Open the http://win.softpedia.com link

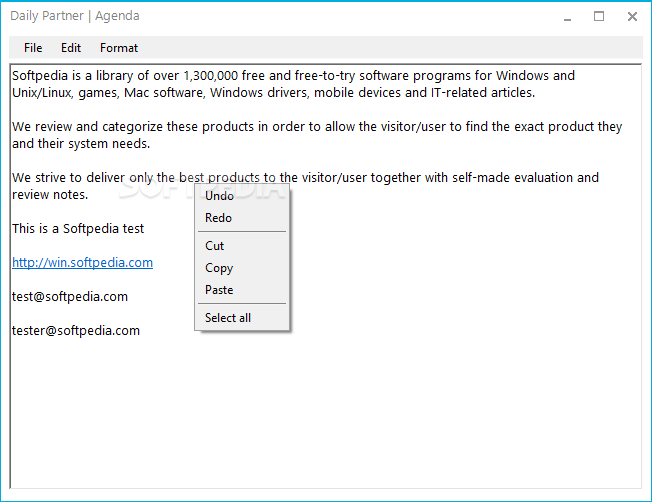point(82,263)
